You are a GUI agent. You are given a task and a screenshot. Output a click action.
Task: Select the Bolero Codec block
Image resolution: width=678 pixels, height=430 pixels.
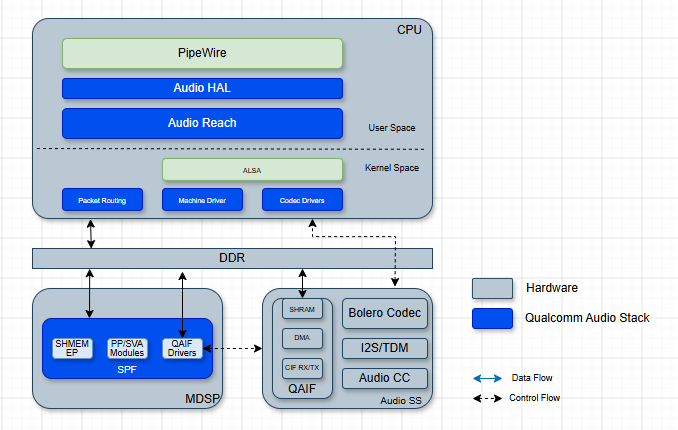385,313
